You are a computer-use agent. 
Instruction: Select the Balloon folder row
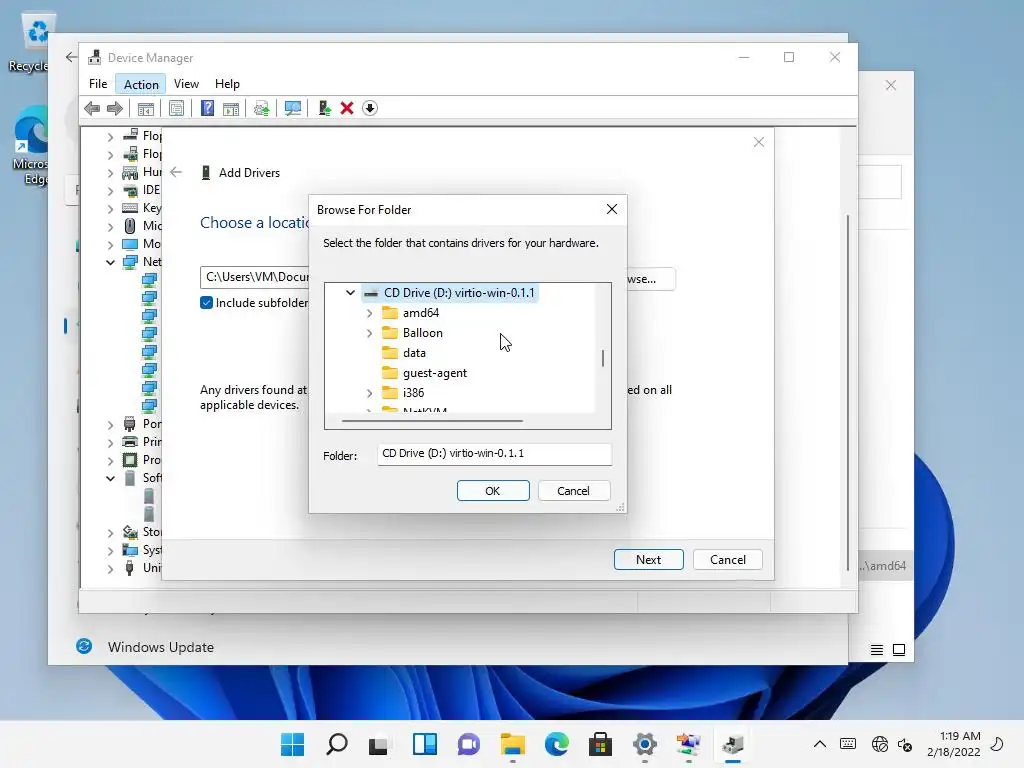click(x=423, y=333)
